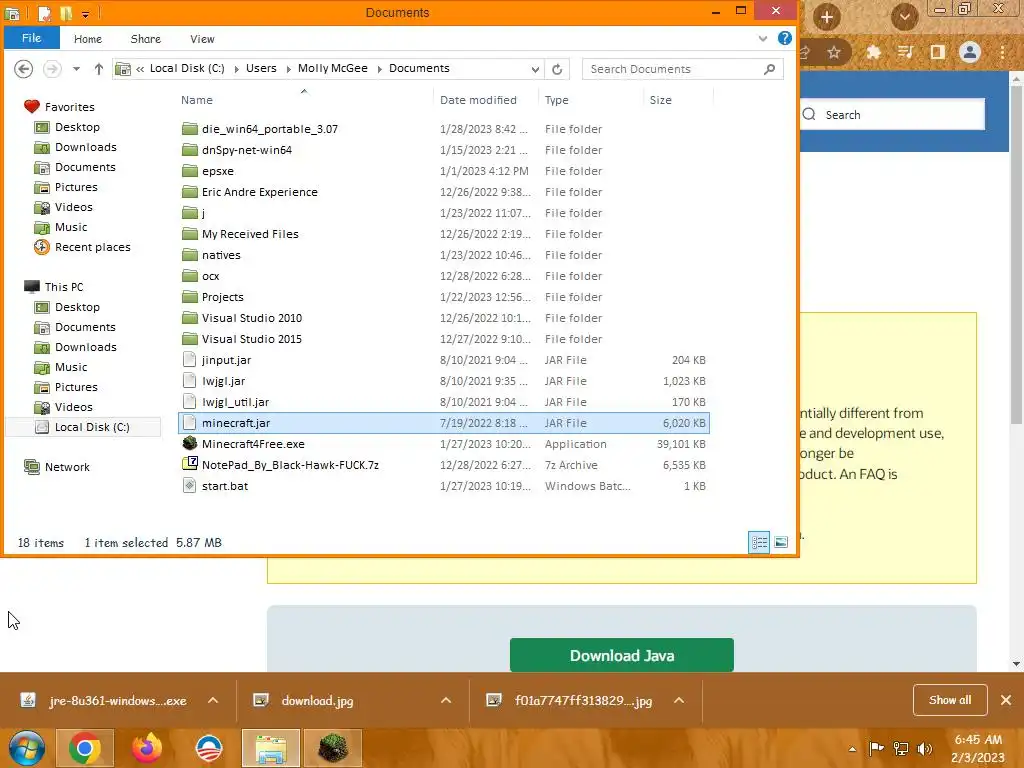Switch to large icons view layout
Screen dimensions: 1024x768
(x=781, y=542)
